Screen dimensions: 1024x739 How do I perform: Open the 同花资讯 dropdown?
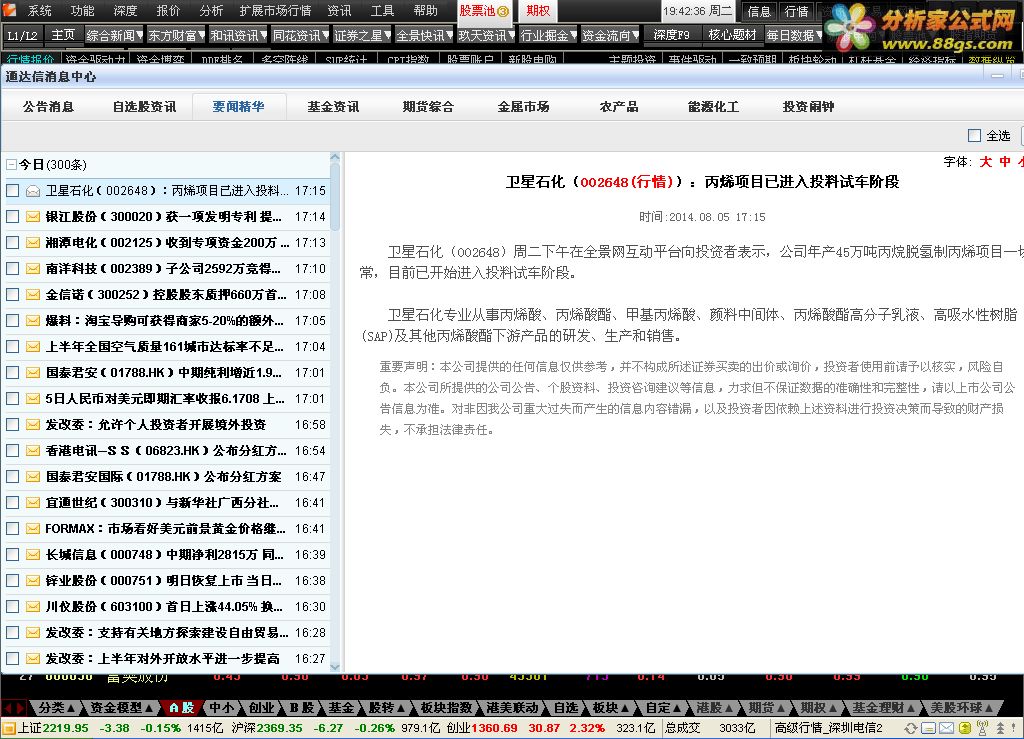[x=300, y=35]
